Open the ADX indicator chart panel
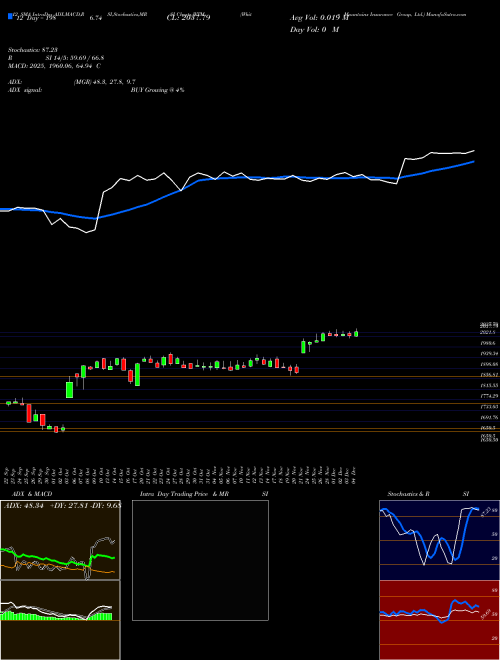This screenshot has width=500, height=660. (x=60, y=540)
